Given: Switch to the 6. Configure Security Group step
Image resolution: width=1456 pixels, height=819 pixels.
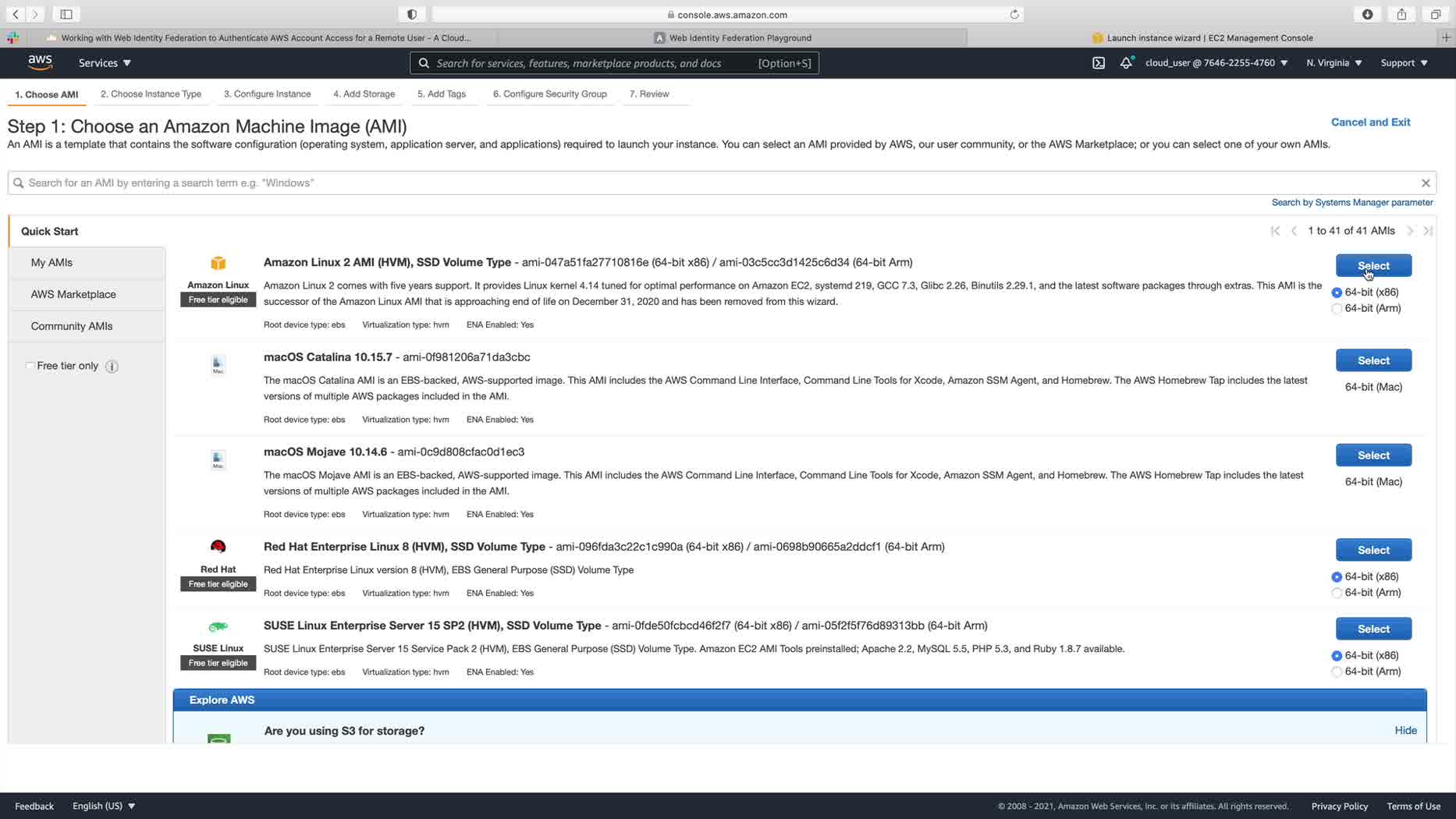Looking at the screenshot, I should tap(550, 94).
